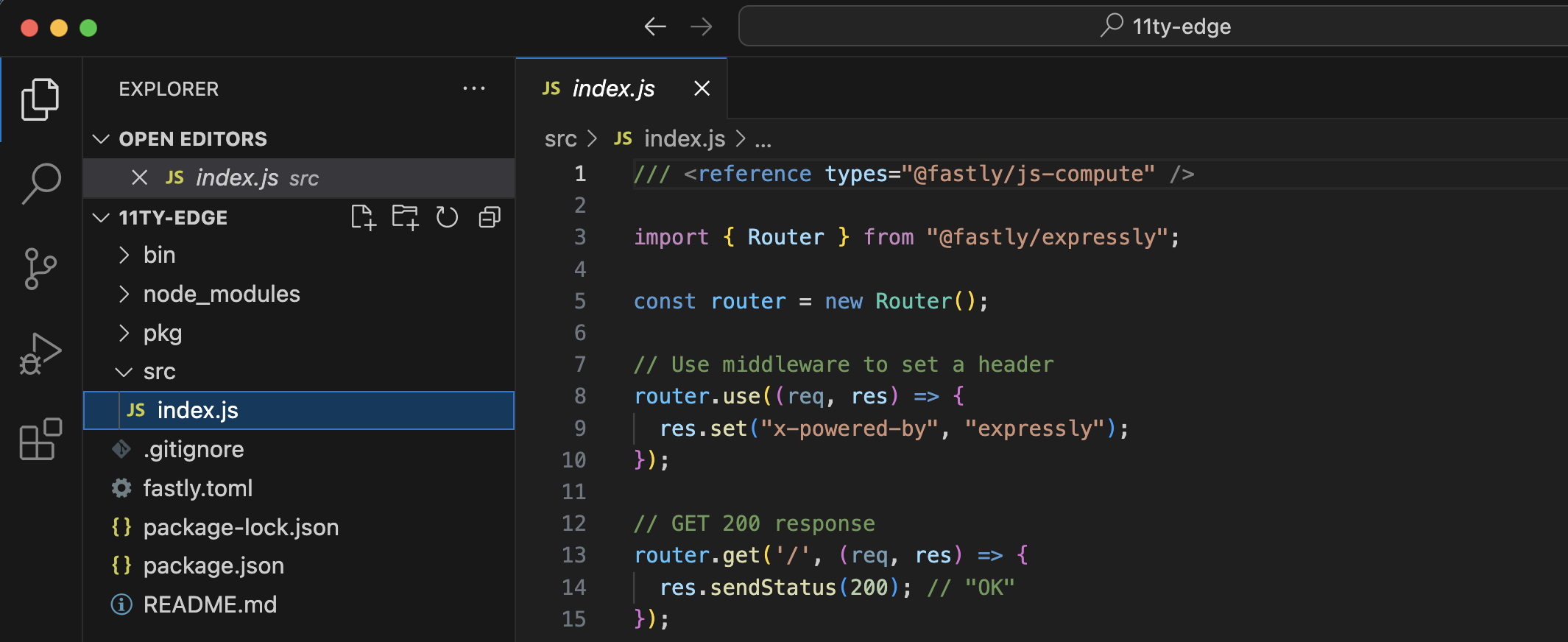Open the Explorer view in activity bar
The image size is (1568, 642).
click(x=40, y=99)
